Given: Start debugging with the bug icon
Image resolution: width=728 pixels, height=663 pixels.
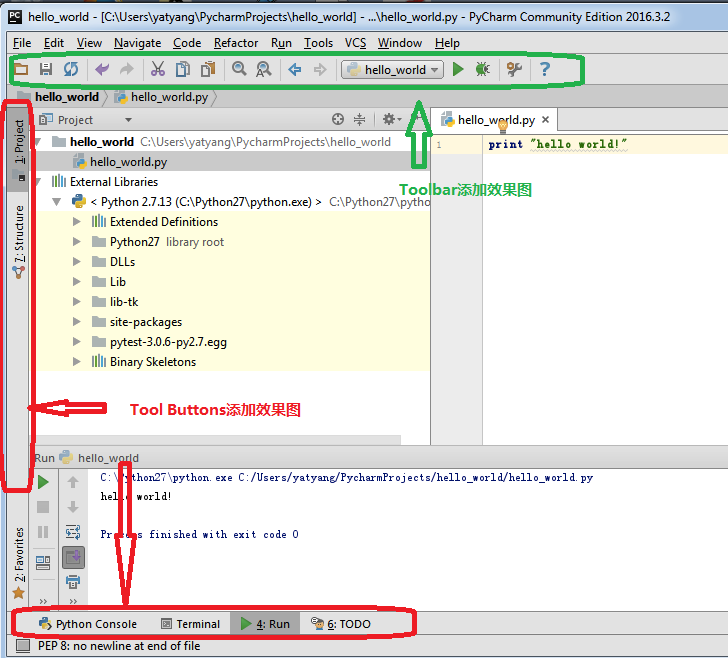Looking at the screenshot, I should pyautogui.click(x=483, y=70).
